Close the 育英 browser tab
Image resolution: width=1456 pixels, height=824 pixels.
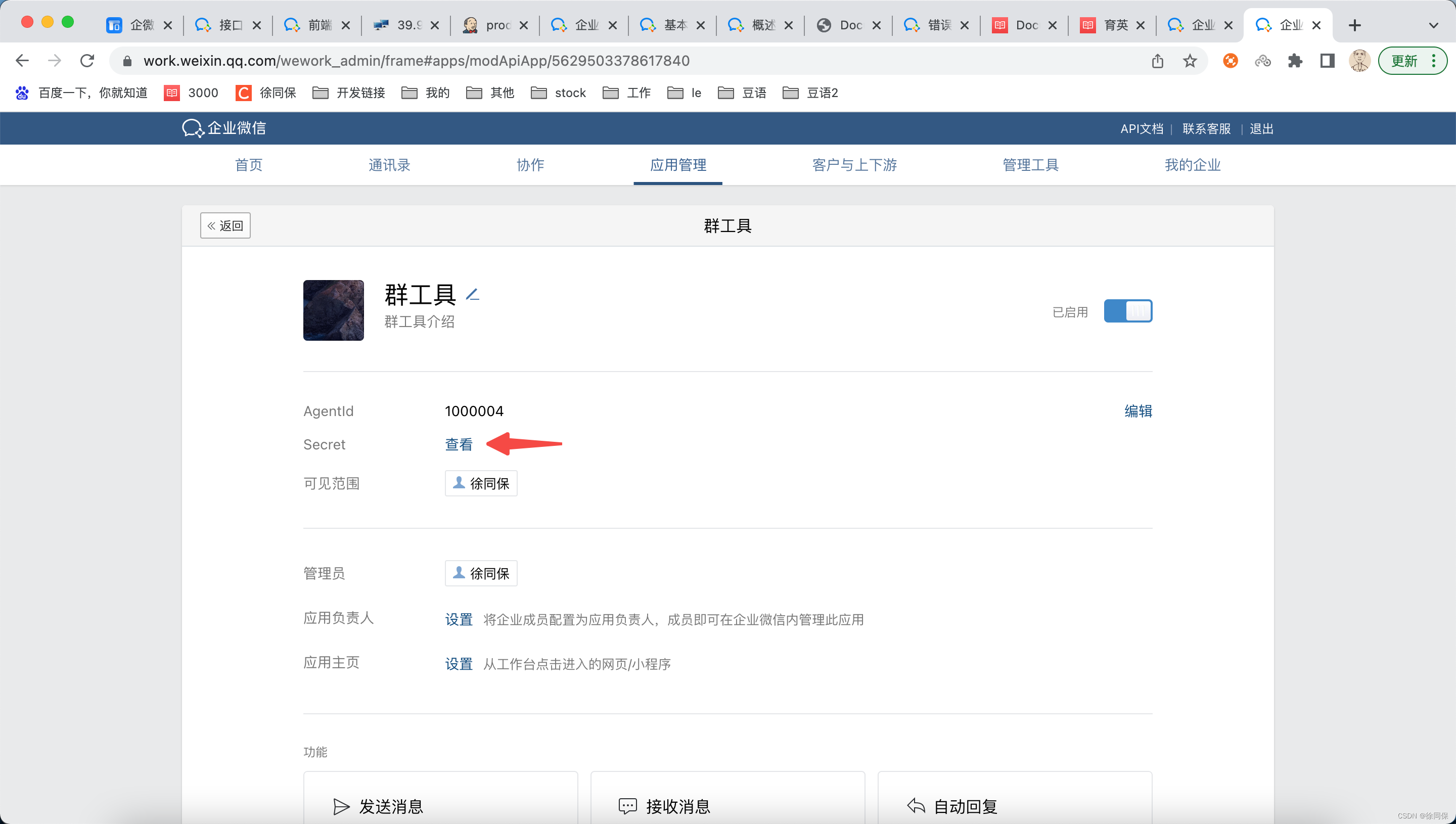(1140, 25)
